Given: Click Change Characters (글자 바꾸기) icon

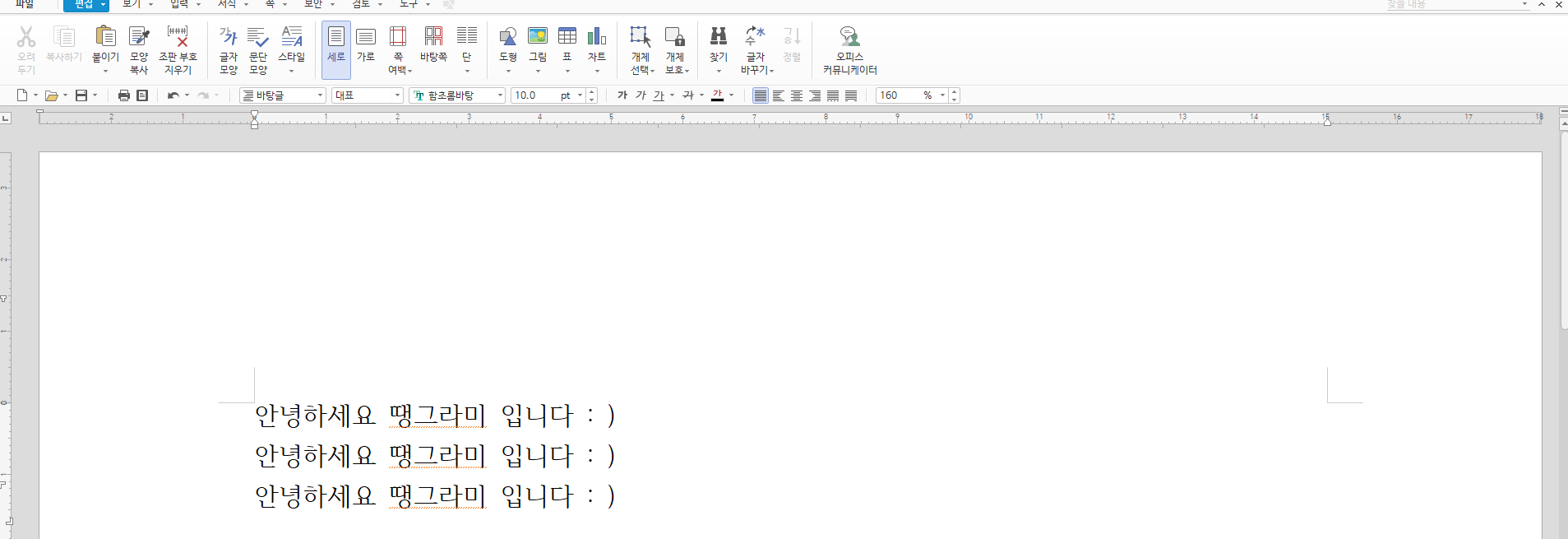Looking at the screenshot, I should [755, 36].
